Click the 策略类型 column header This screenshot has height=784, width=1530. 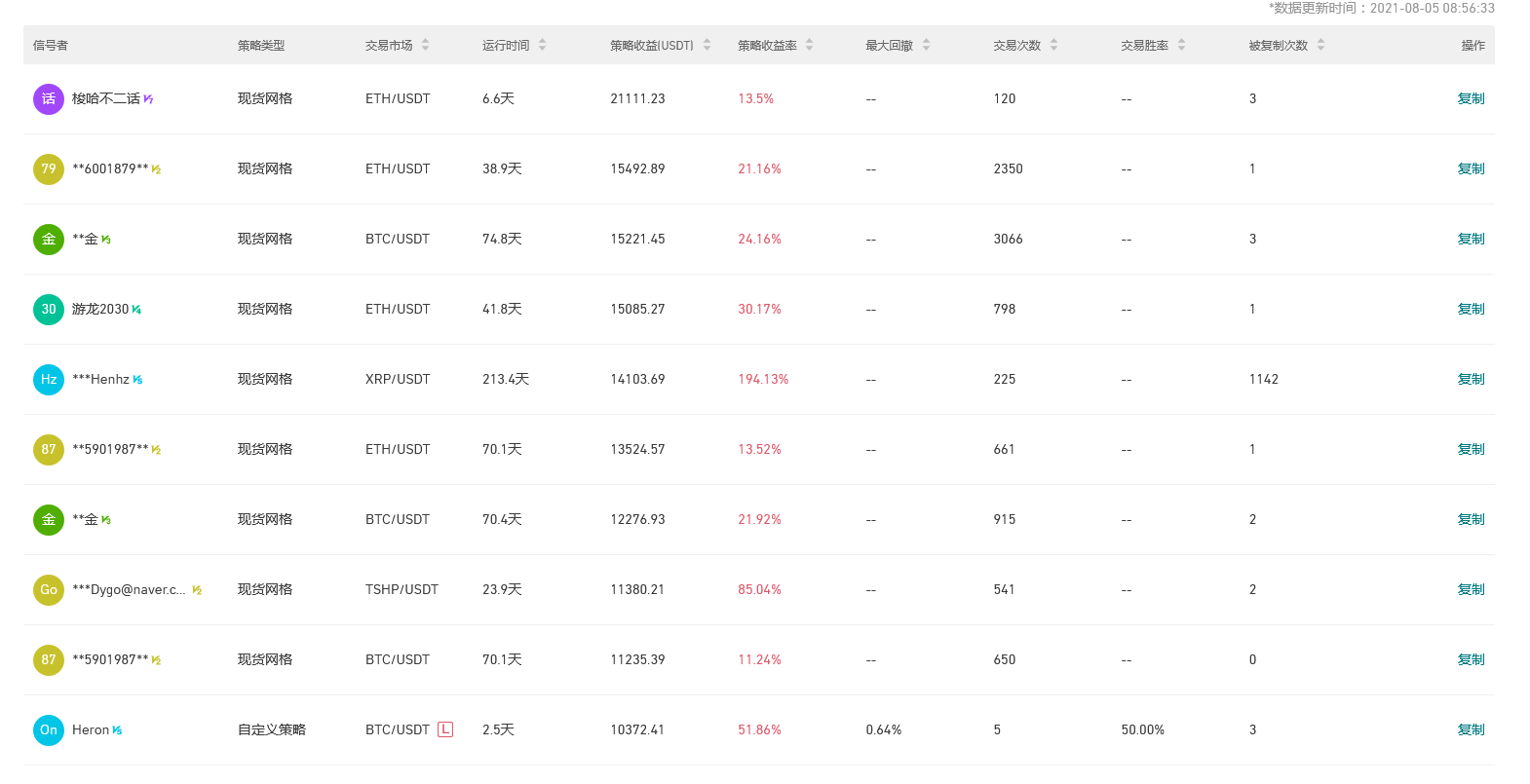[x=261, y=45]
